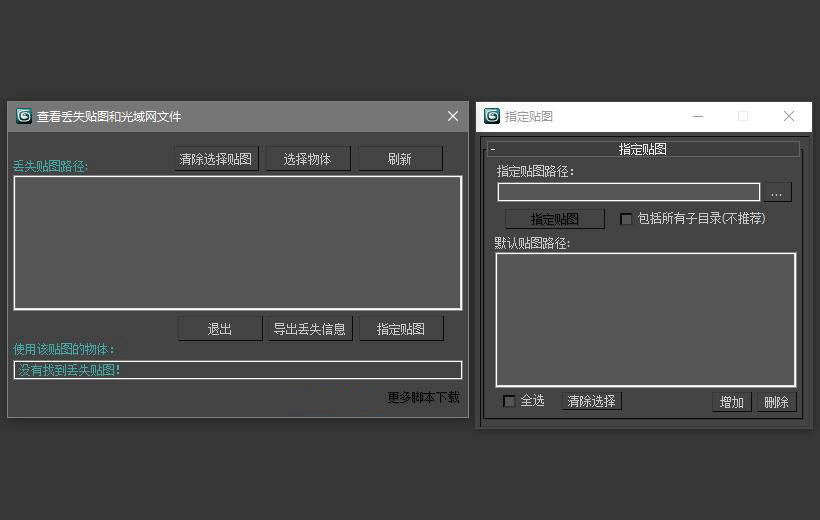820x520 pixels.
Task: Click the 增加 add button
Action: click(732, 402)
